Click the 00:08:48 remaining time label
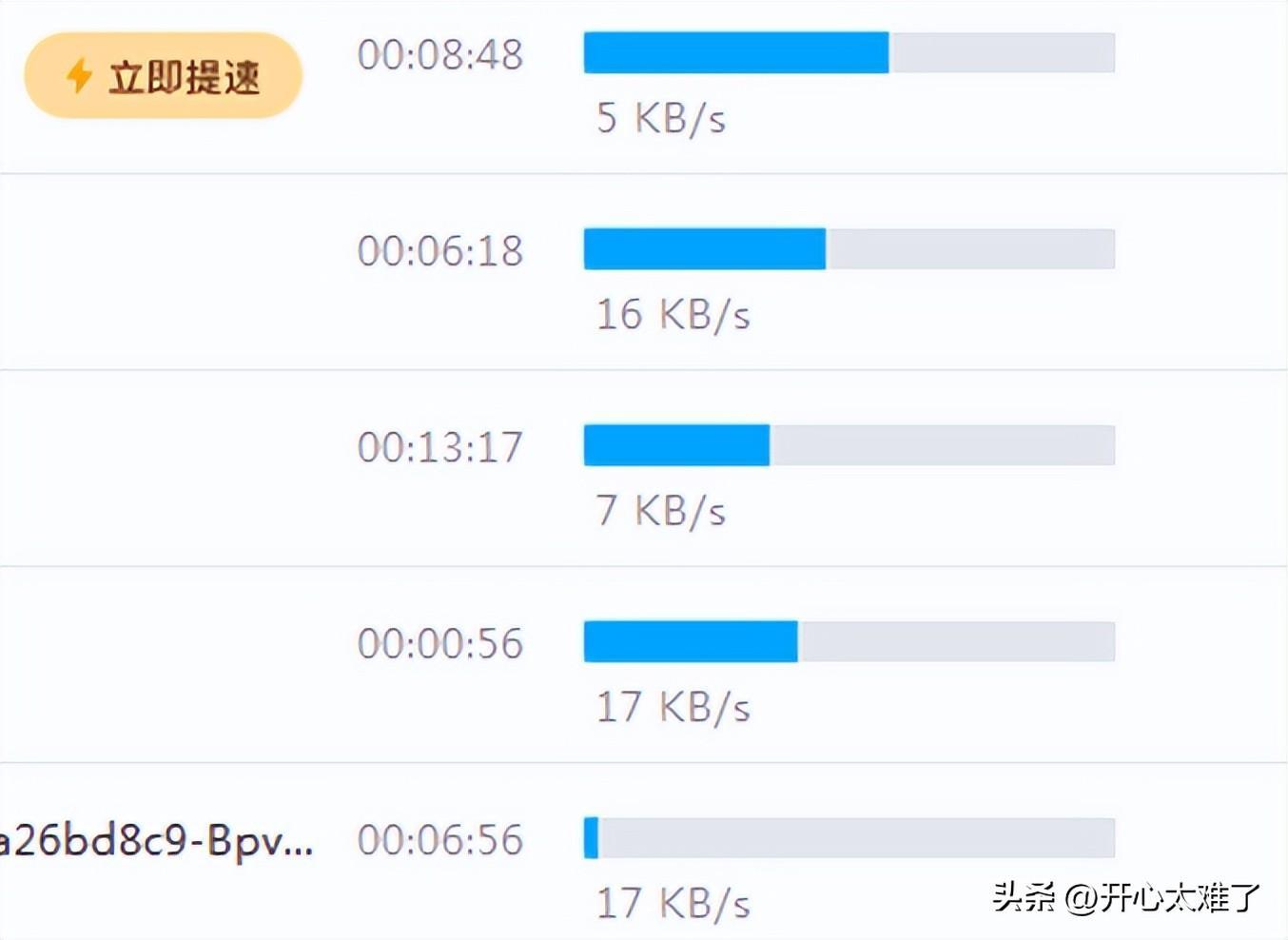The image size is (1288, 940). point(440,55)
